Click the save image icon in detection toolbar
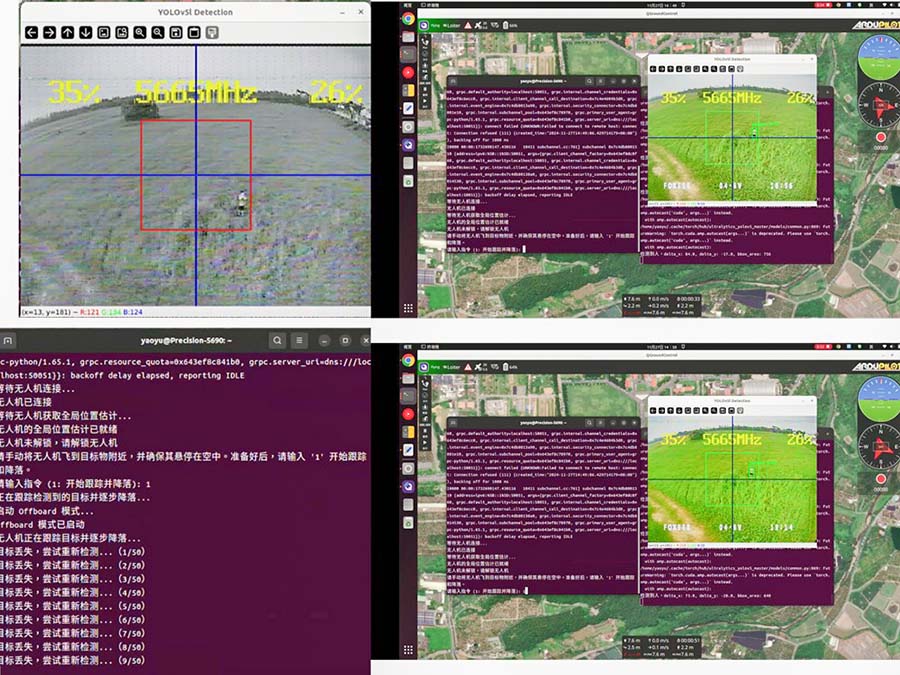 (176, 33)
